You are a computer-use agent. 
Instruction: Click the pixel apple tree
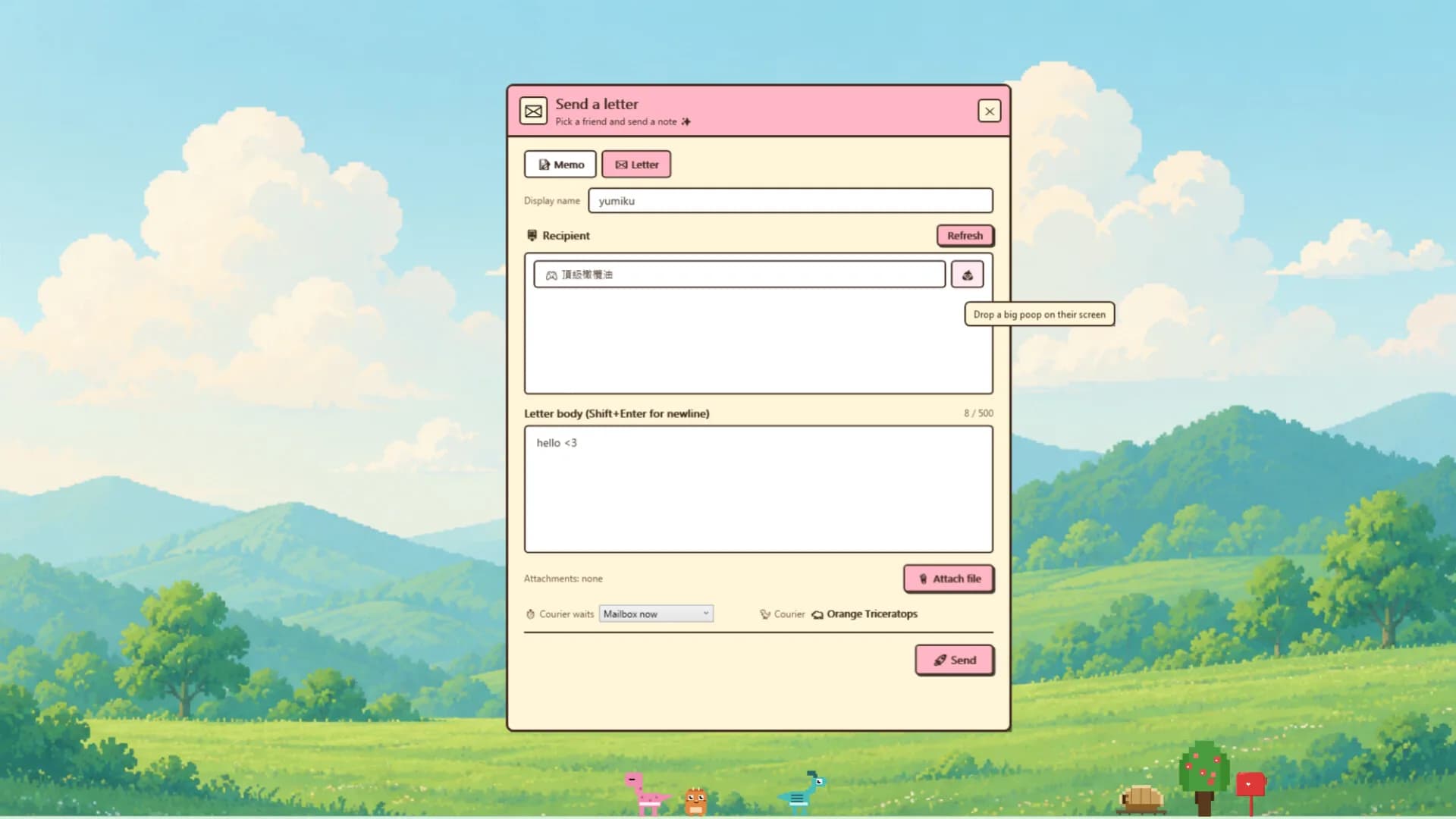coord(1204,778)
